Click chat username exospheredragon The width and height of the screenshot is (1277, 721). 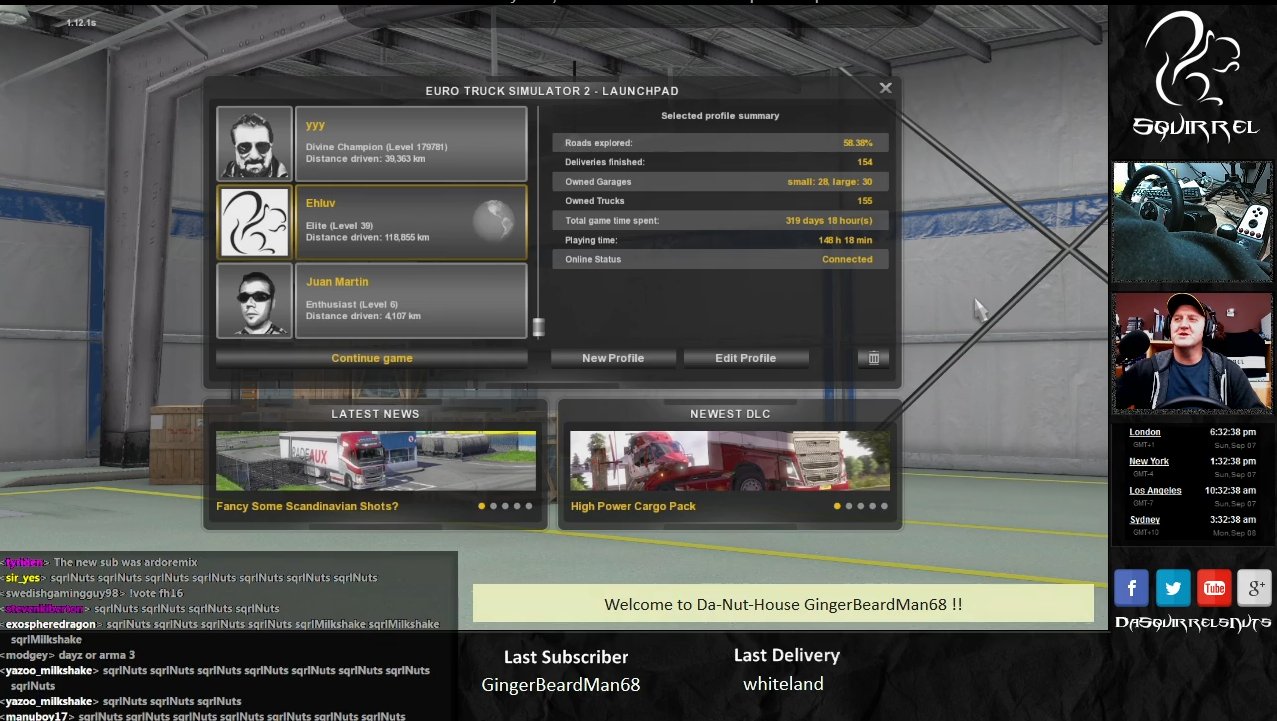(x=51, y=624)
